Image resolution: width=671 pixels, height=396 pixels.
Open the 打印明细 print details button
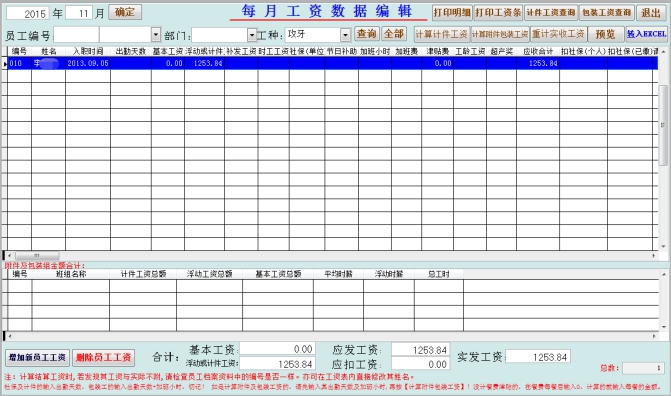point(452,13)
